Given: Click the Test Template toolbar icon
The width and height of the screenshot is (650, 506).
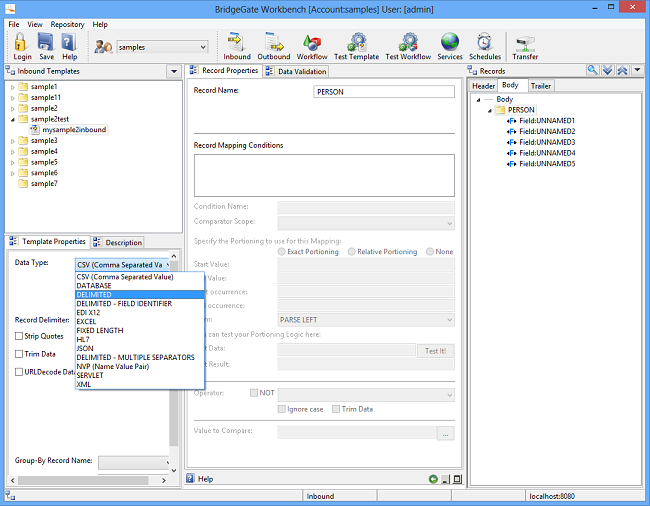Looking at the screenshot, I should [356, 46].
